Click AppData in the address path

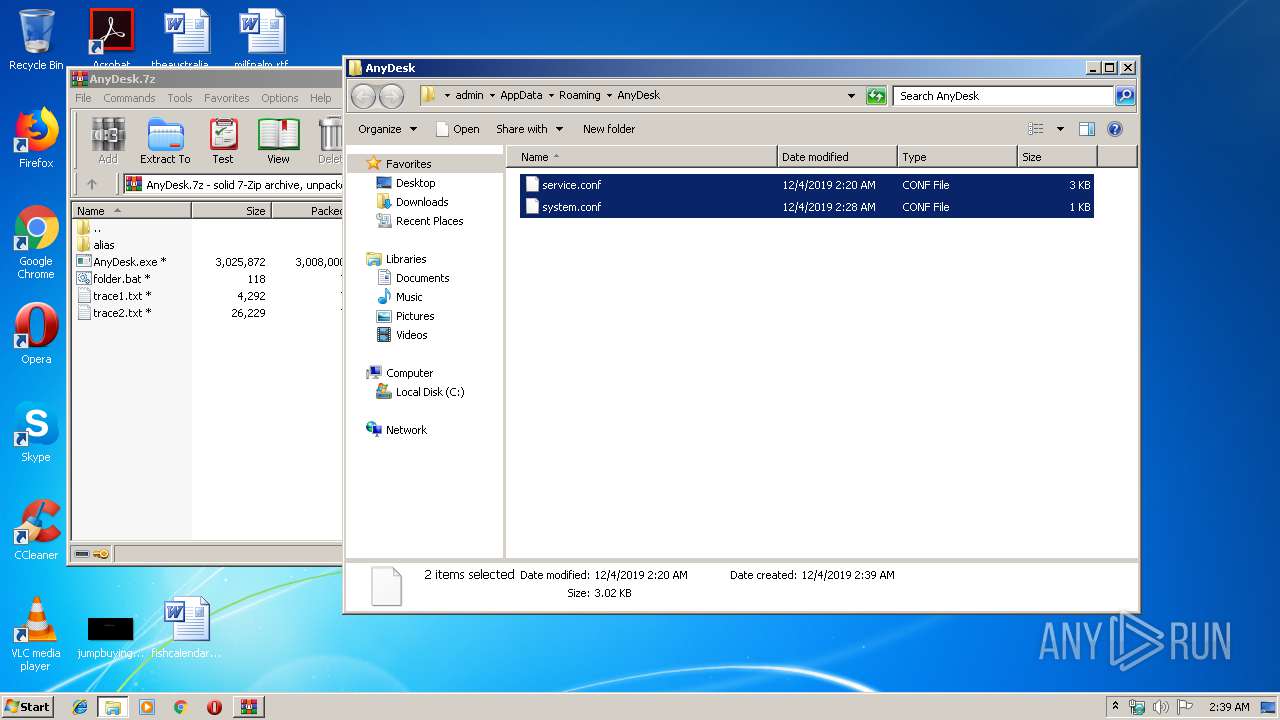click(x=521, y=95)
